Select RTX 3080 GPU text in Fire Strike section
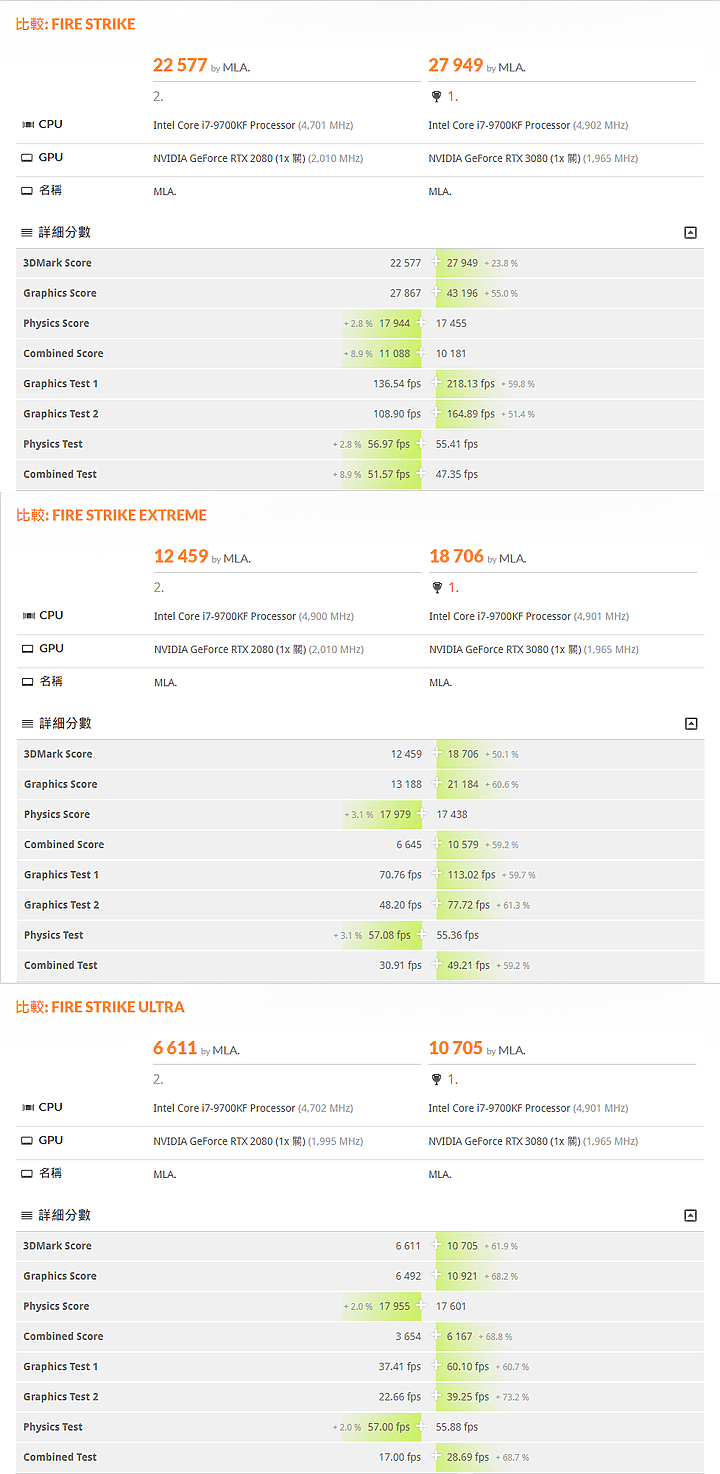 pyautogui.click(x=534, y=158)
